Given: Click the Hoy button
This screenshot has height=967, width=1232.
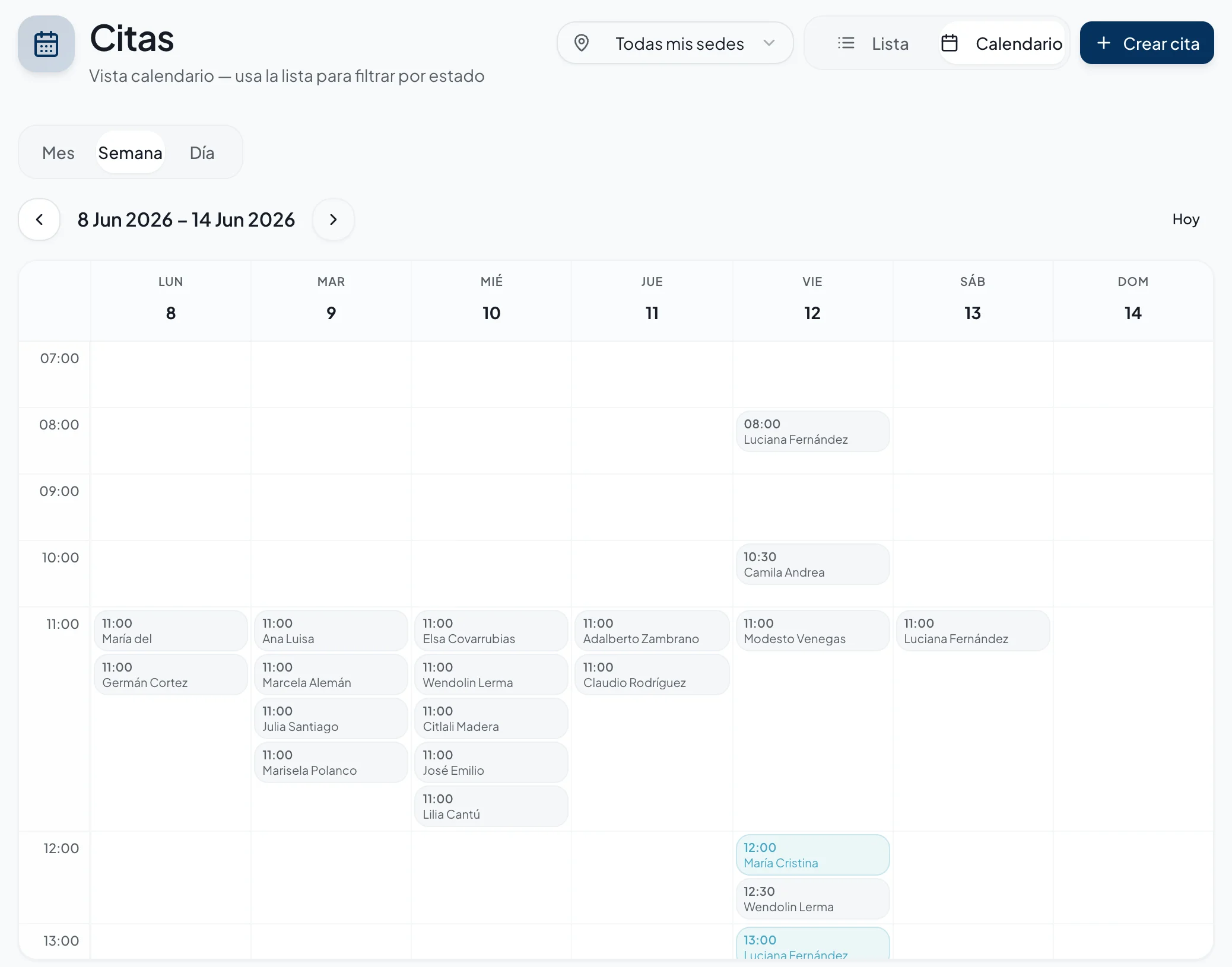Looking at the screenshot, I should coord(1186,220).
